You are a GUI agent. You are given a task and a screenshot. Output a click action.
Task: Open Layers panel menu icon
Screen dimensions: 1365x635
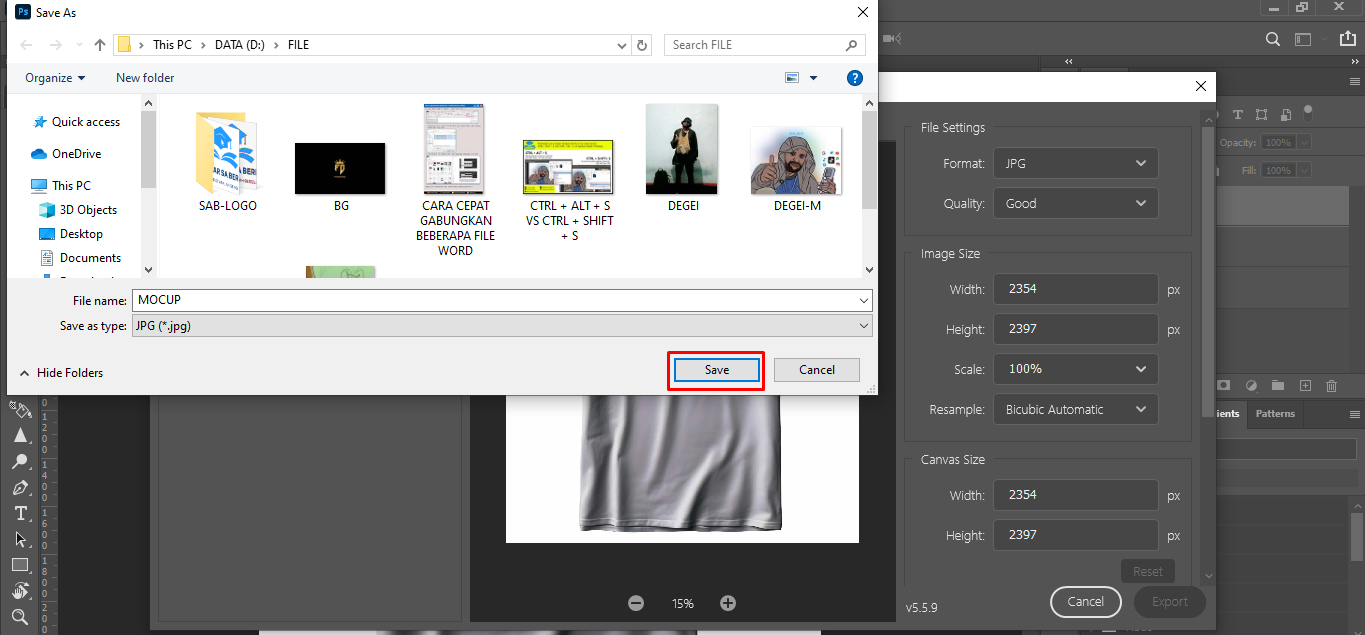tap(1355, 82)
